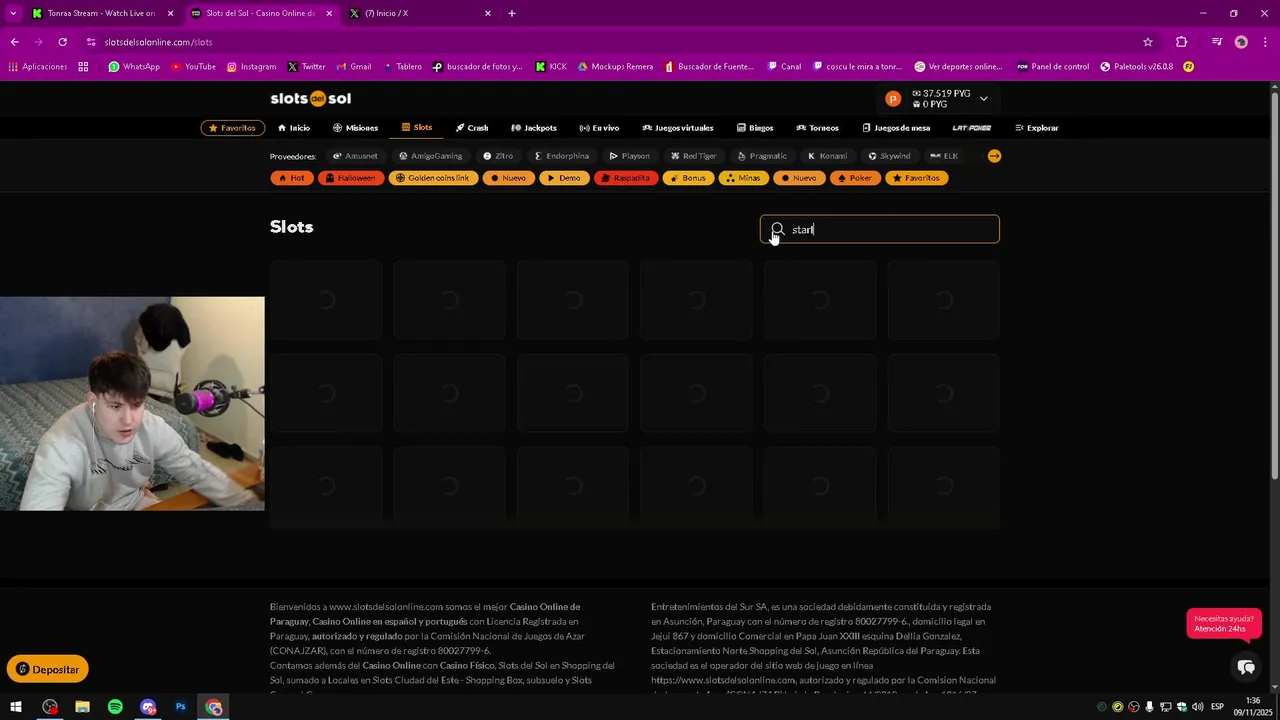Select the Zitro provider chip
1280x720 pixels.
pyautogui.click(x=497, y=156)
